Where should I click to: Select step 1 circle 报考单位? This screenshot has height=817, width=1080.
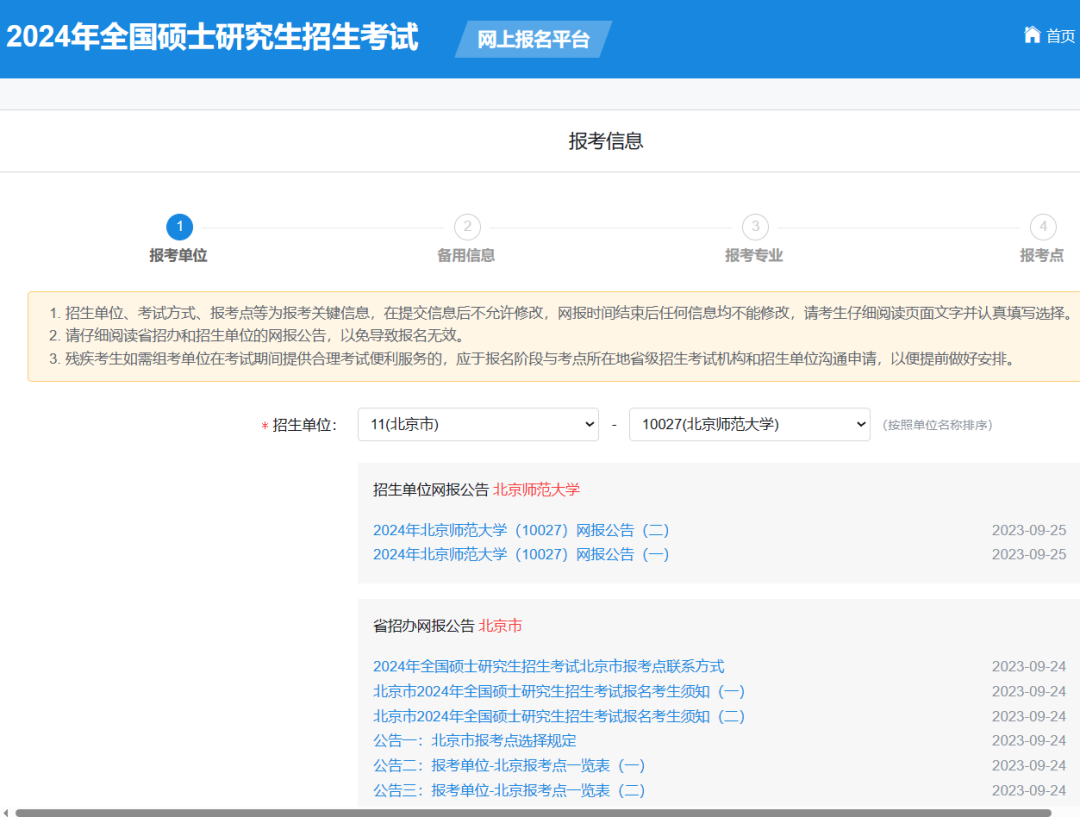[x=180, y=227]
